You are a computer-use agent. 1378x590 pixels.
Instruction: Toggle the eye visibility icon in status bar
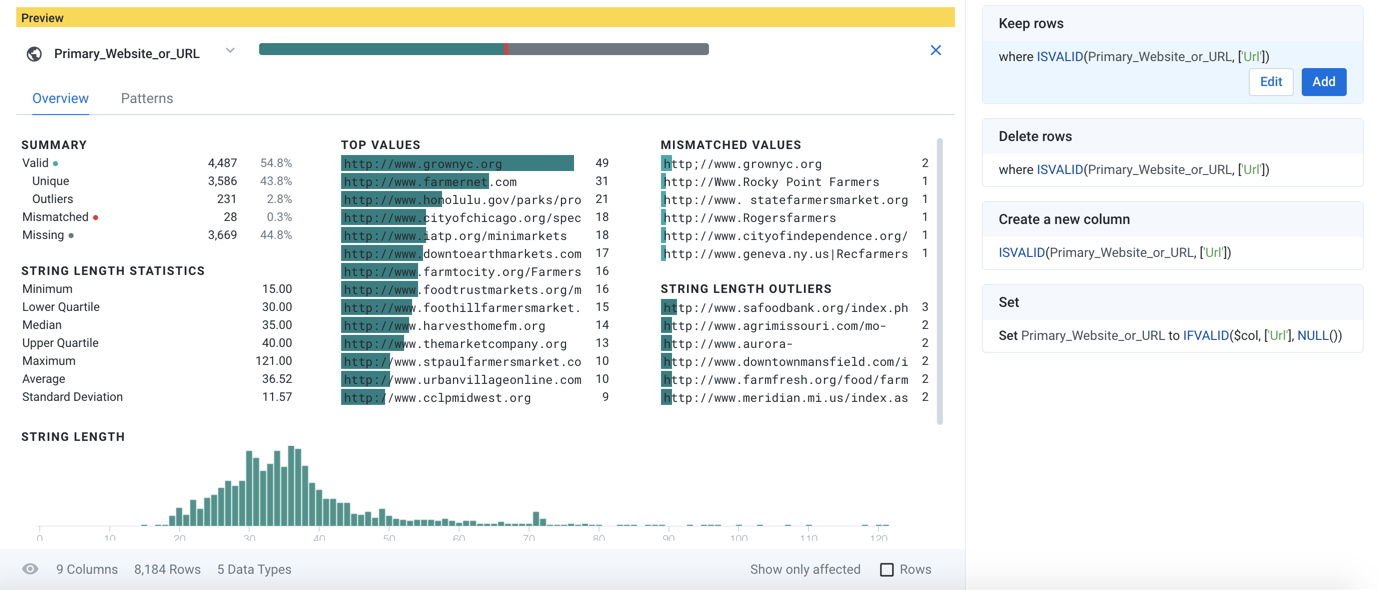[x=30, y=569]
